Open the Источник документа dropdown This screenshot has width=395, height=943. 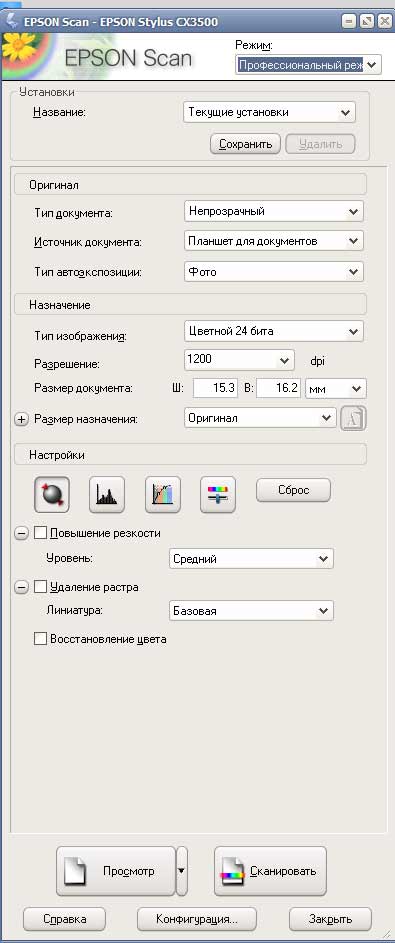click(274, 242)
